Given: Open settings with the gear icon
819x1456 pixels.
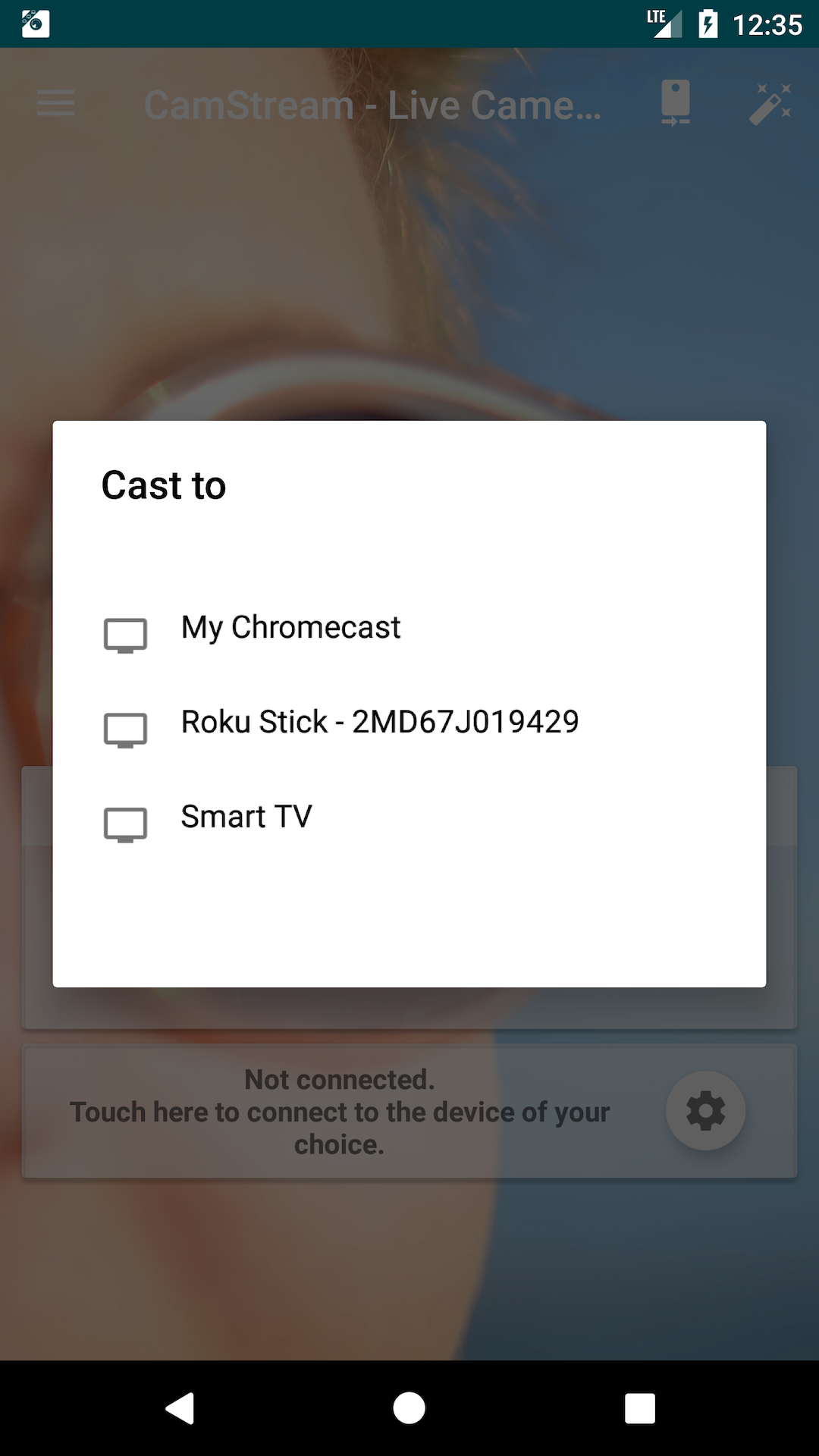Looking at the screenshot, I should [x=706, y=1111].
